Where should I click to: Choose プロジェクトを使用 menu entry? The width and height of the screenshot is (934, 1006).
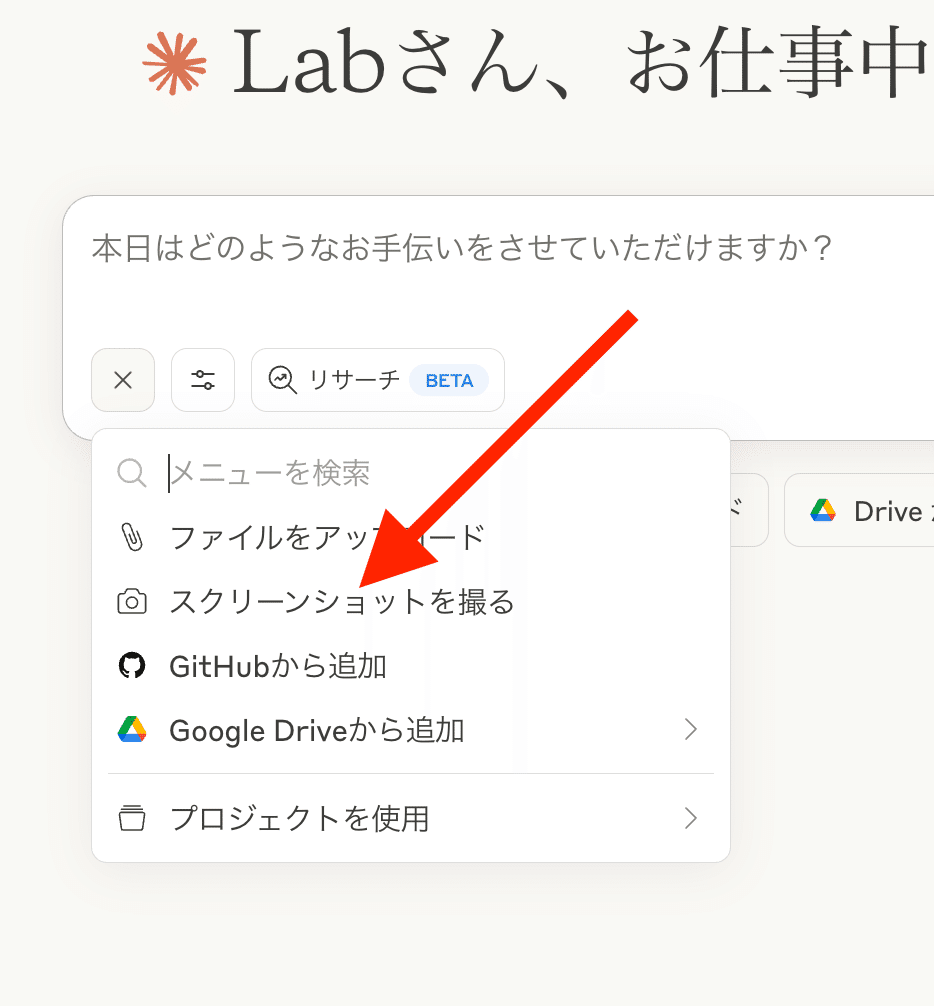(x=299, y=819)
